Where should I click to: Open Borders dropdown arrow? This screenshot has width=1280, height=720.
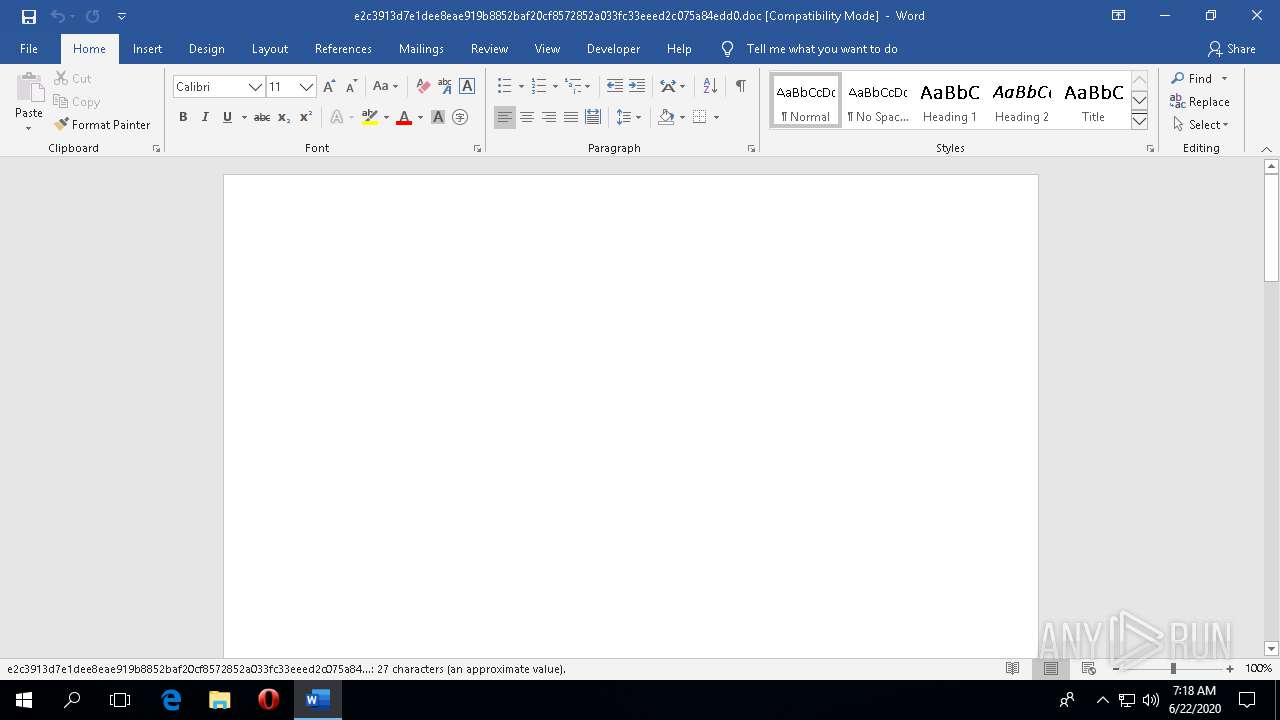pyautogui.click(x=716, y=117)
